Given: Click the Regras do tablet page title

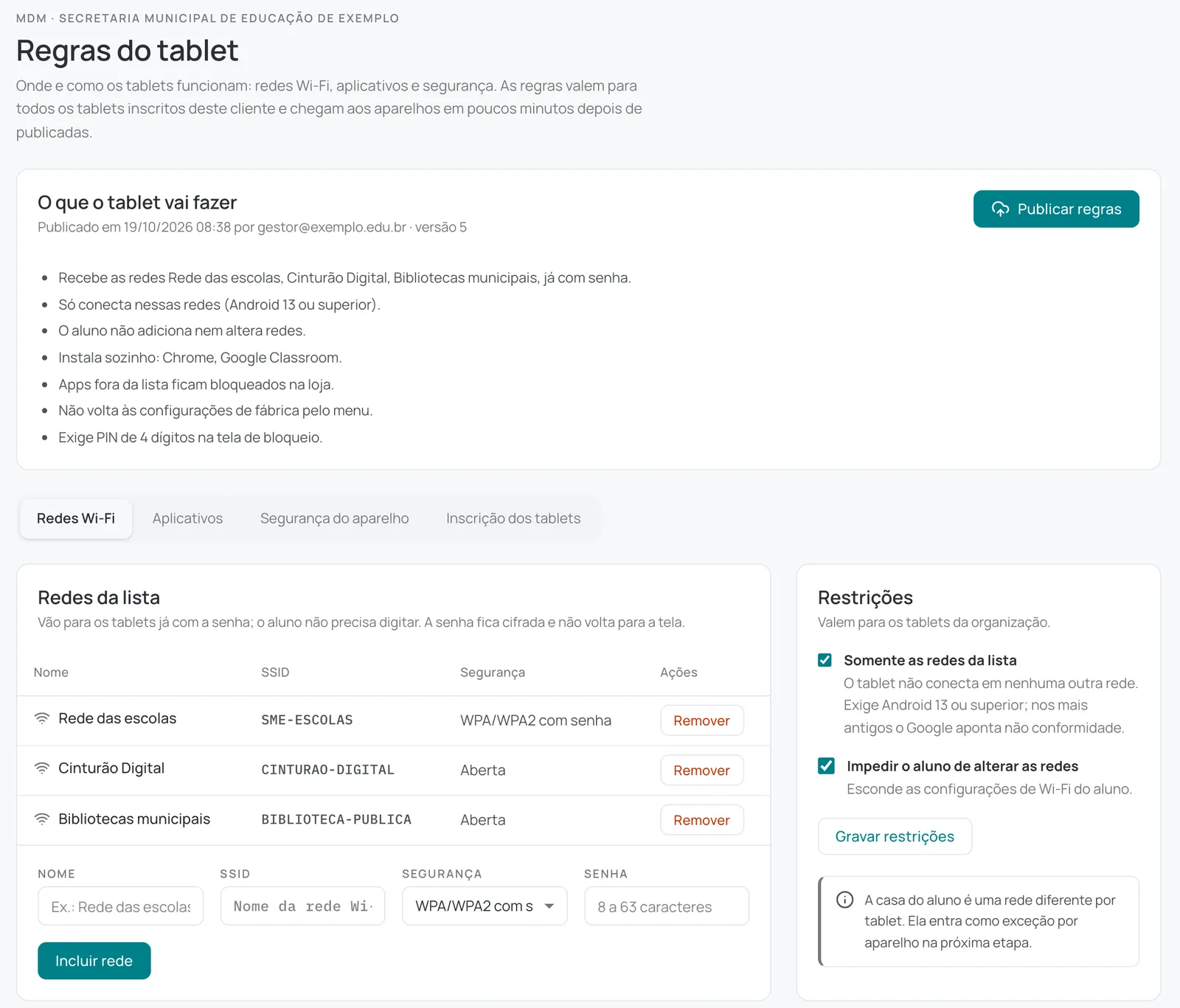Looking at the screenshot, I should pos(127,51).
